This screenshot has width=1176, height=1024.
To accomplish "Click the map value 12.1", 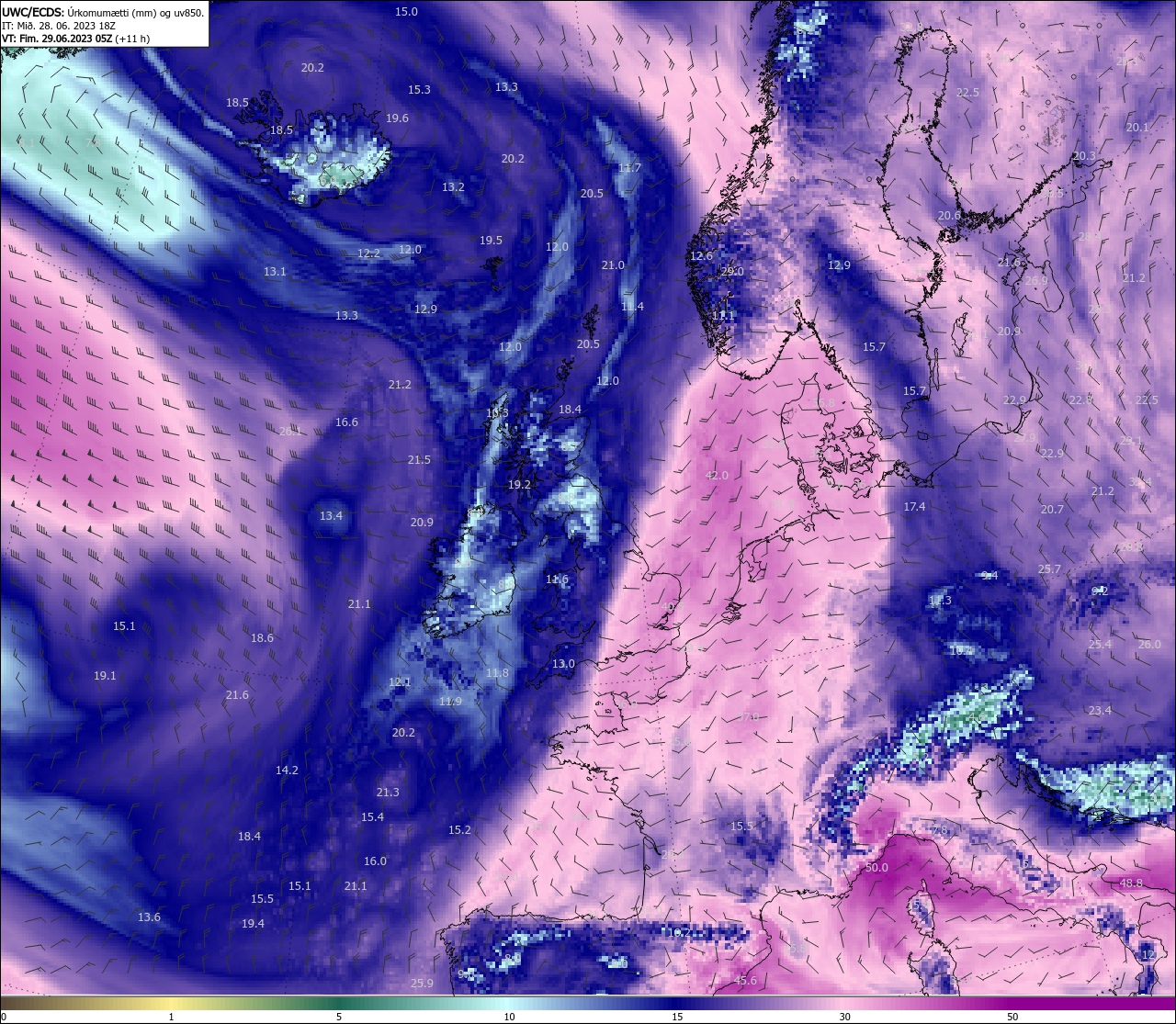I will (x=400, y=682).
